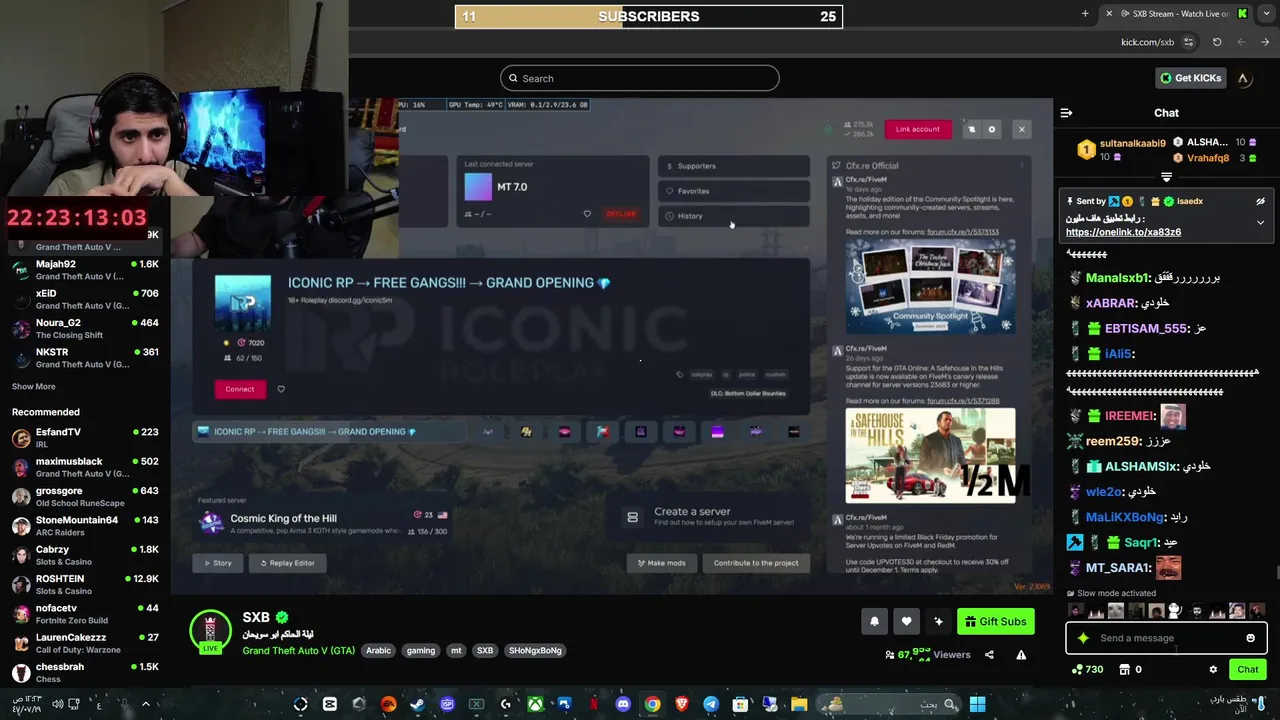Click the SXB streamer avatar
This screenshot has width=1280, height=720.
pyautogui.click(x=210, y=630)
